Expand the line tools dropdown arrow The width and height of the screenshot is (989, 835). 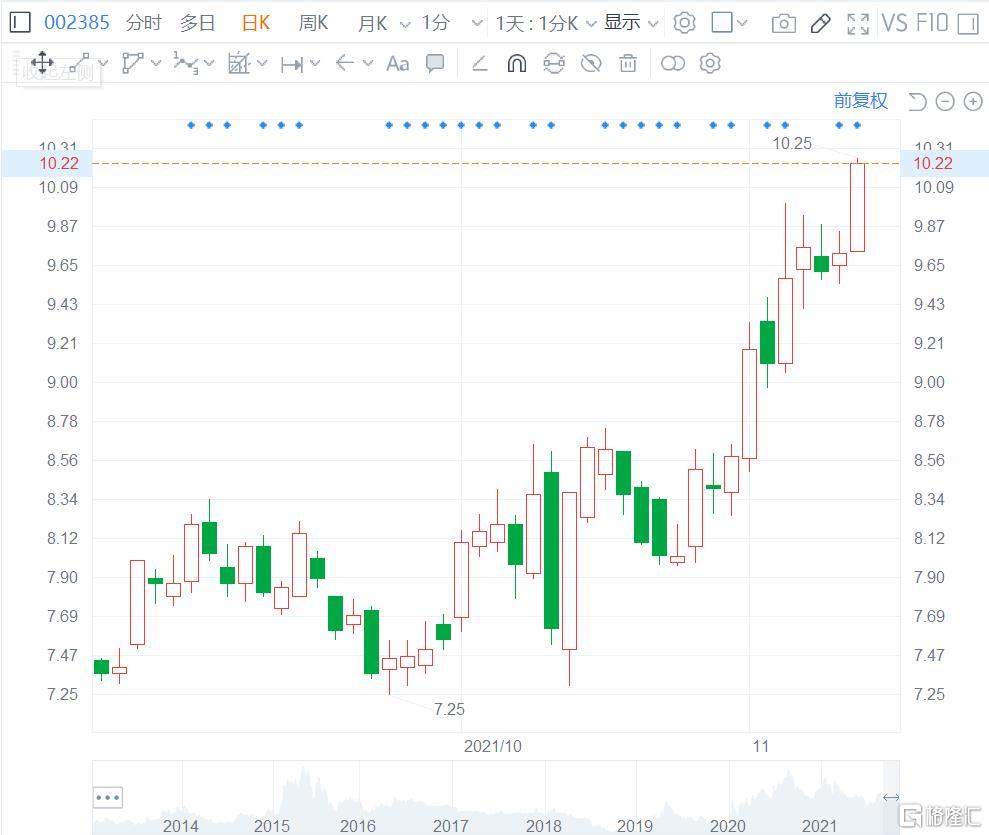(103, 63)
